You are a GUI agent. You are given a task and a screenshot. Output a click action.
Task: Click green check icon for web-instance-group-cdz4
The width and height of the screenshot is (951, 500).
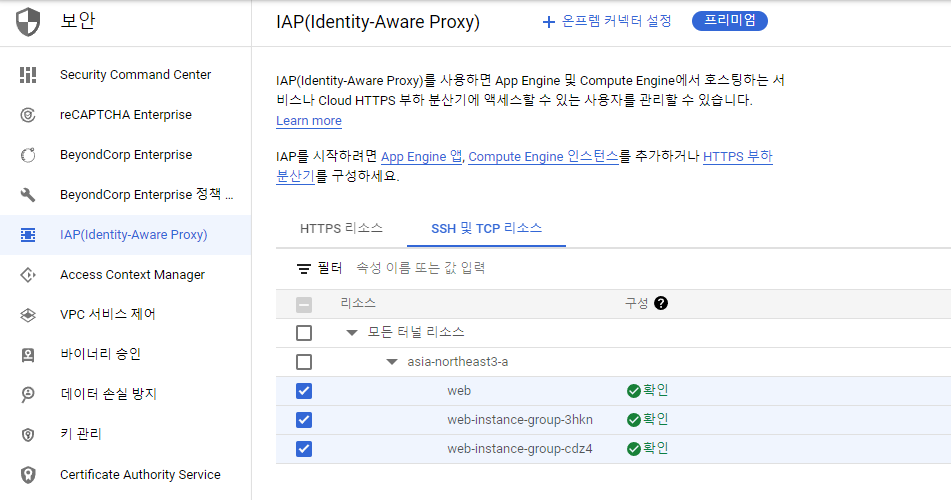(634, 449)
